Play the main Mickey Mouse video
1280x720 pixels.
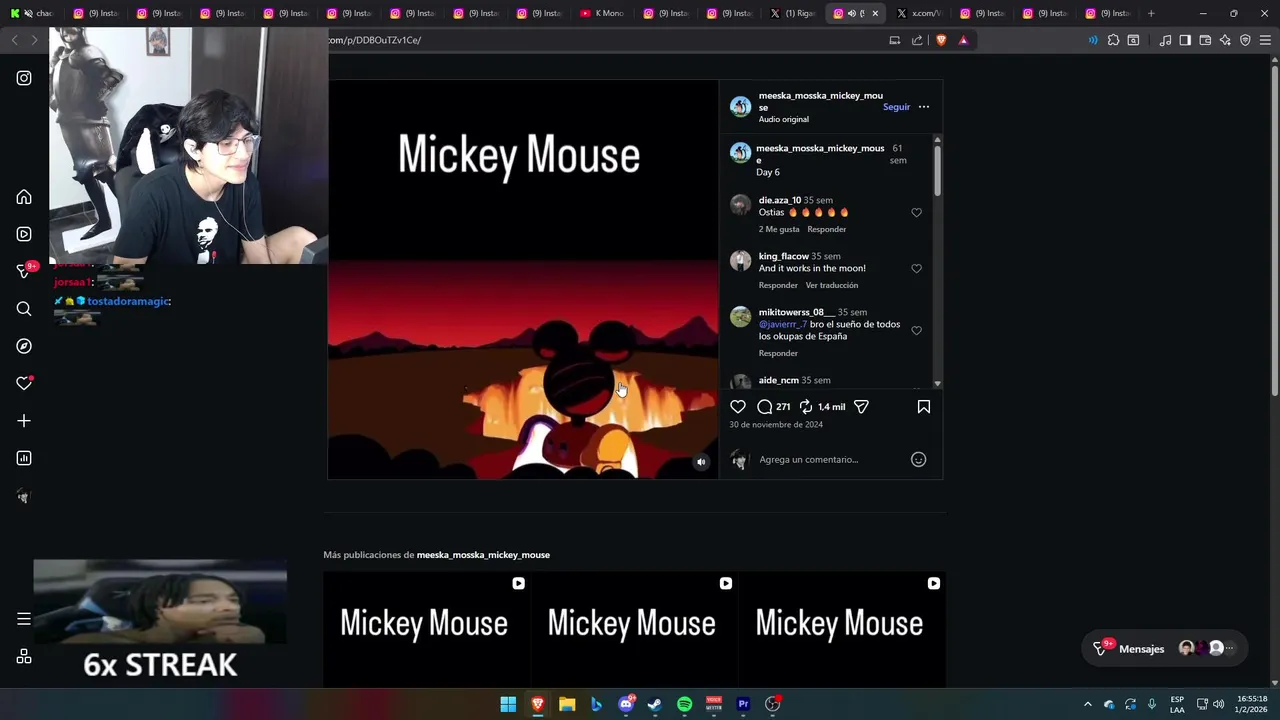coord(523,279)
